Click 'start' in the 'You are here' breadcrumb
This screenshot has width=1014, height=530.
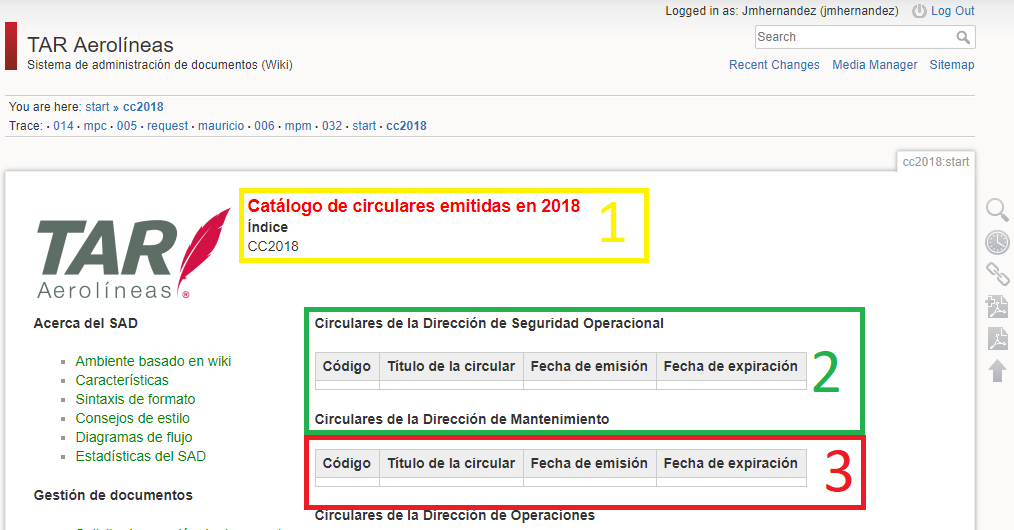point(97,107)
